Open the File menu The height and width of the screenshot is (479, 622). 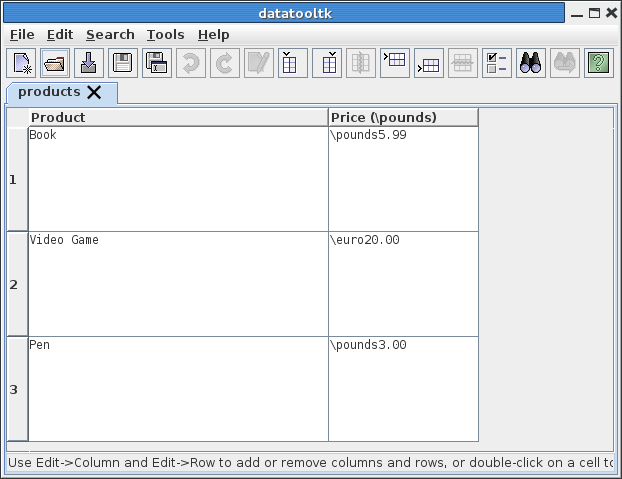(x=22, y=34)
